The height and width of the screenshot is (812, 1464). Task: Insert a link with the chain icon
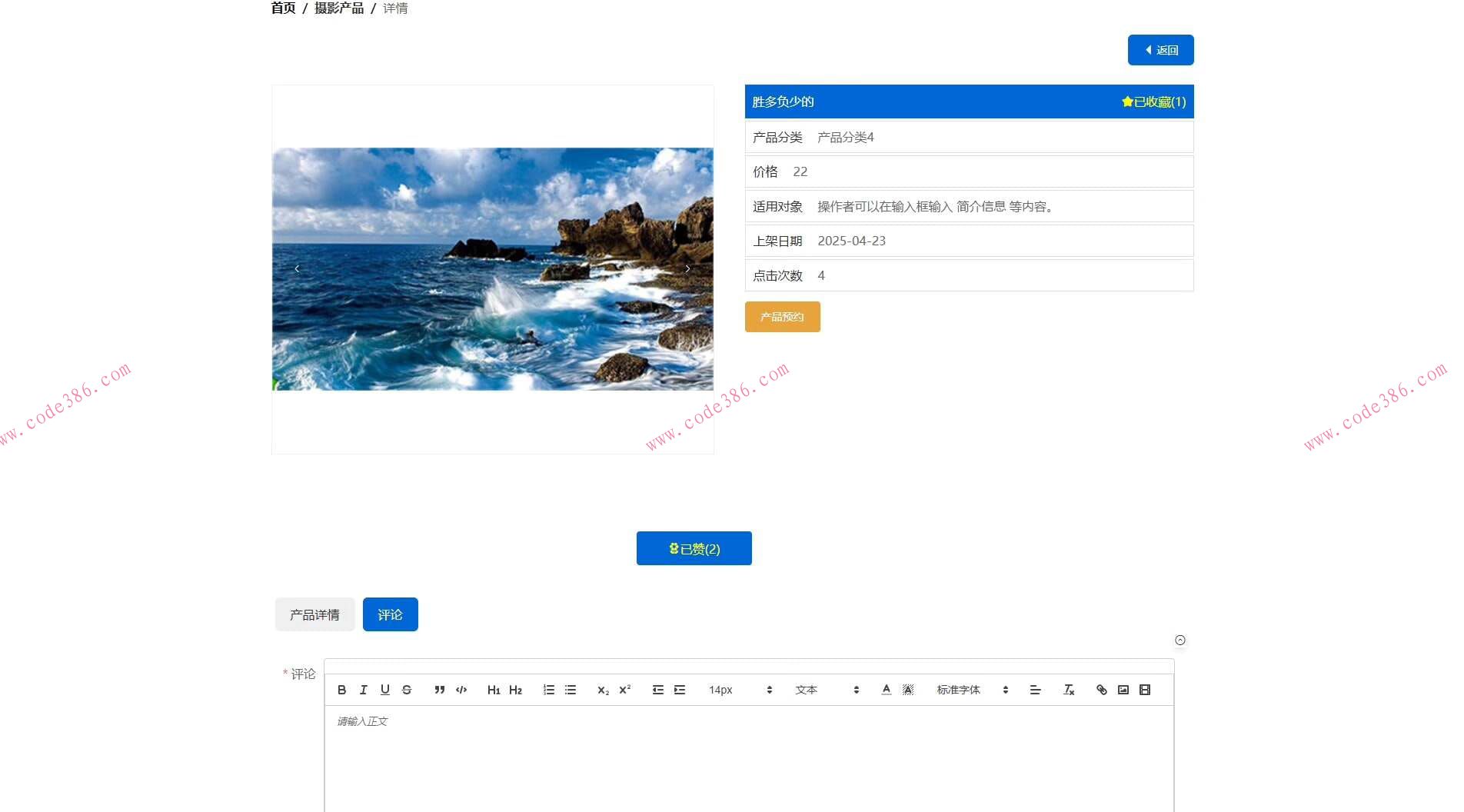point(1102,690)
